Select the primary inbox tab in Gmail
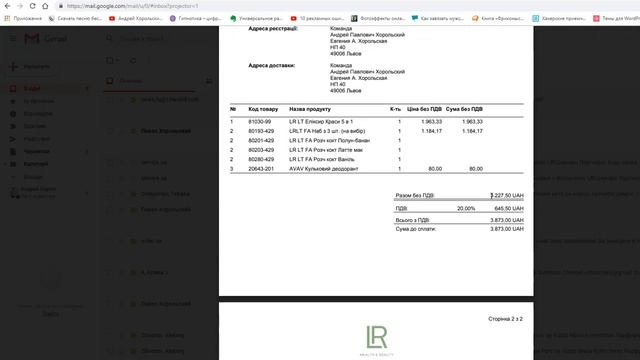Viewport: 640px width, 360px height. [x=149, y=81]
